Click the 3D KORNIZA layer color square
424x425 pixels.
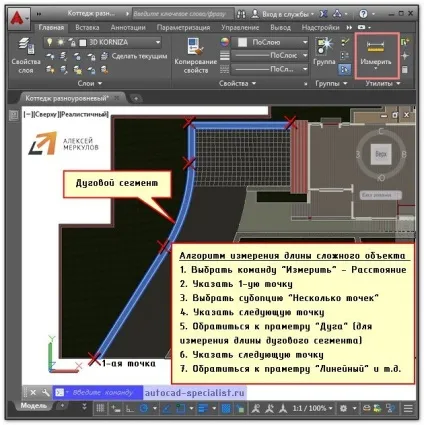click(83, 43)
